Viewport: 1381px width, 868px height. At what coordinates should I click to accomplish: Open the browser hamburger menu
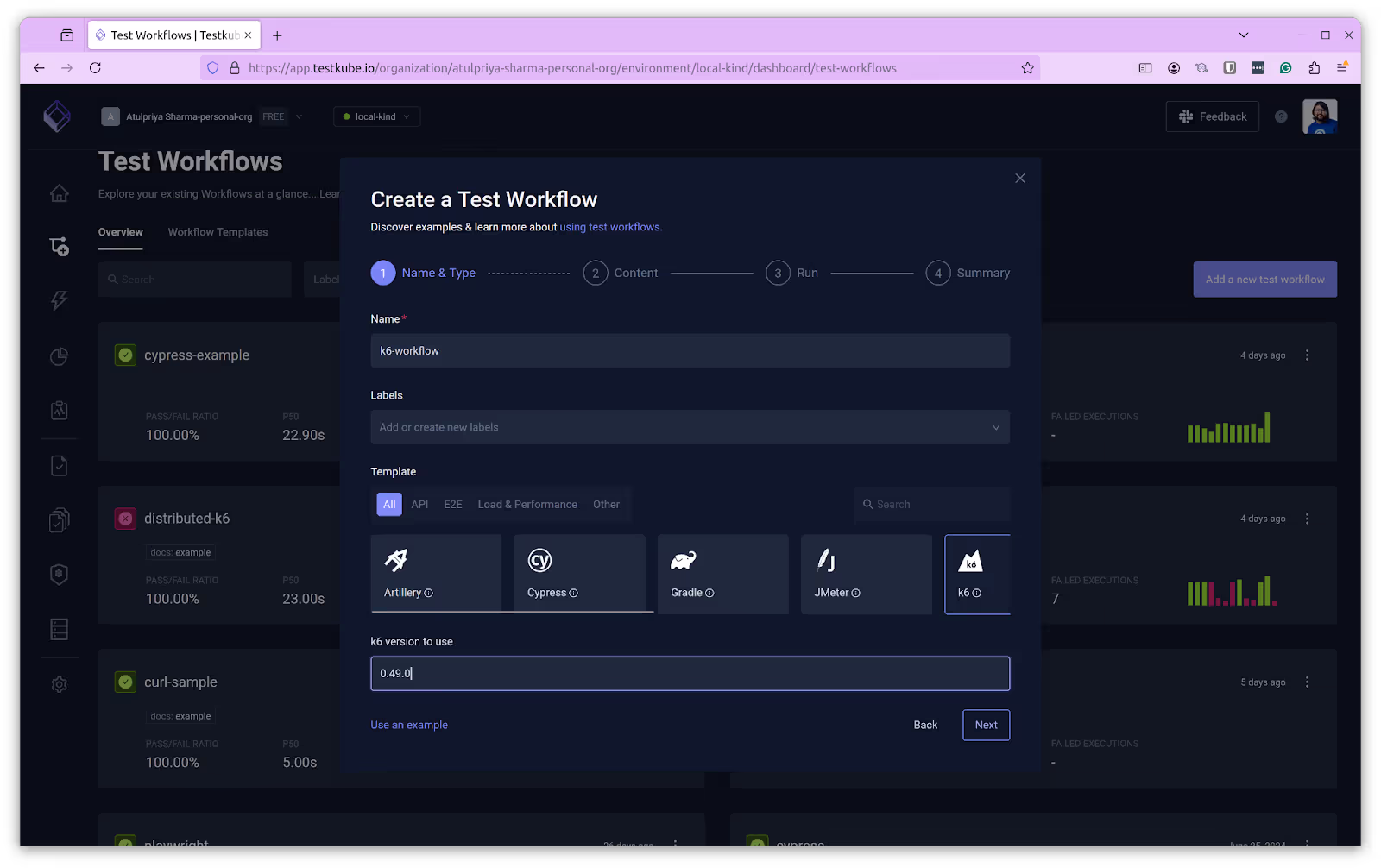[1342, 68]
